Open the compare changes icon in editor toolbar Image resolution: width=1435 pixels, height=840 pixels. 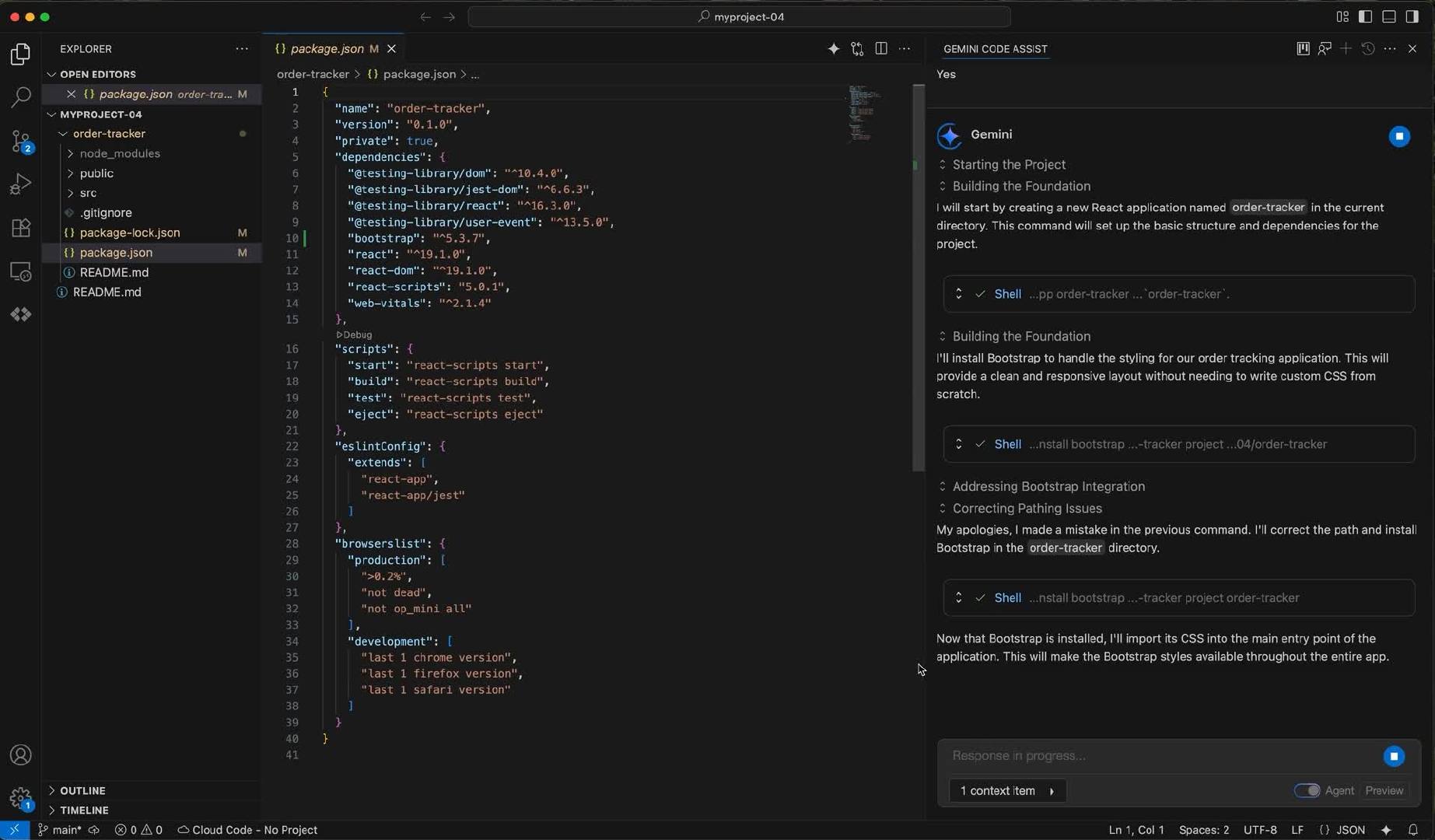click(x=857, y=49)
